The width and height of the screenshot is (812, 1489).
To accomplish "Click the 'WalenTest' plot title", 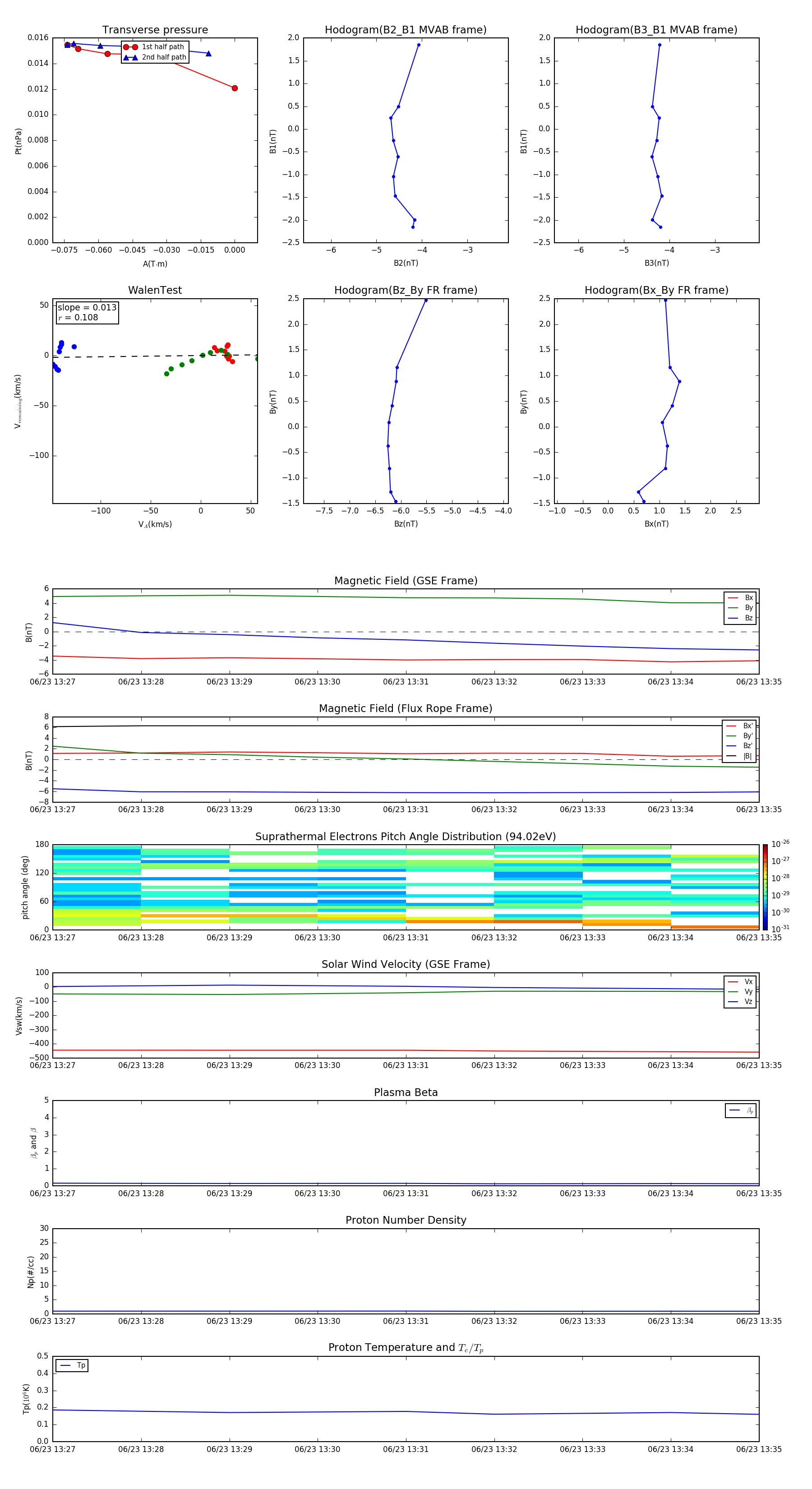I will [x=155, y=290].
